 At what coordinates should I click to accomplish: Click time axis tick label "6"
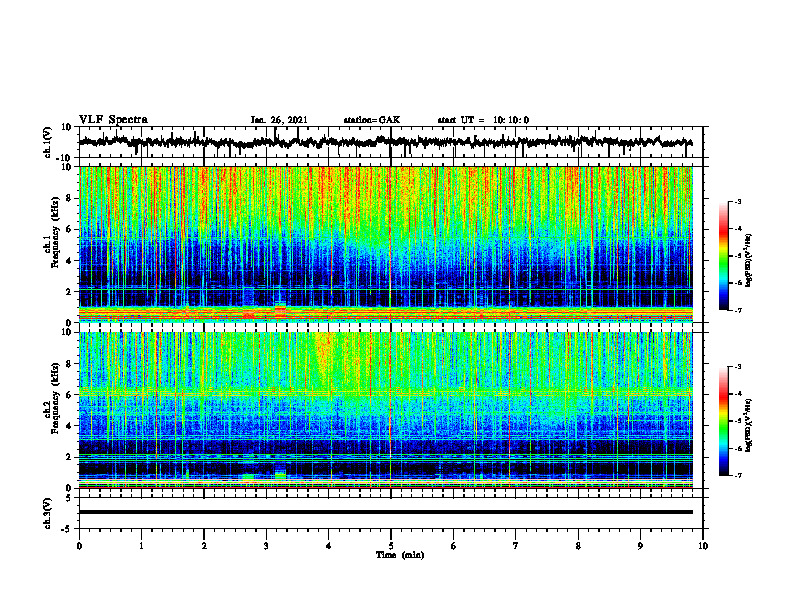454,546
